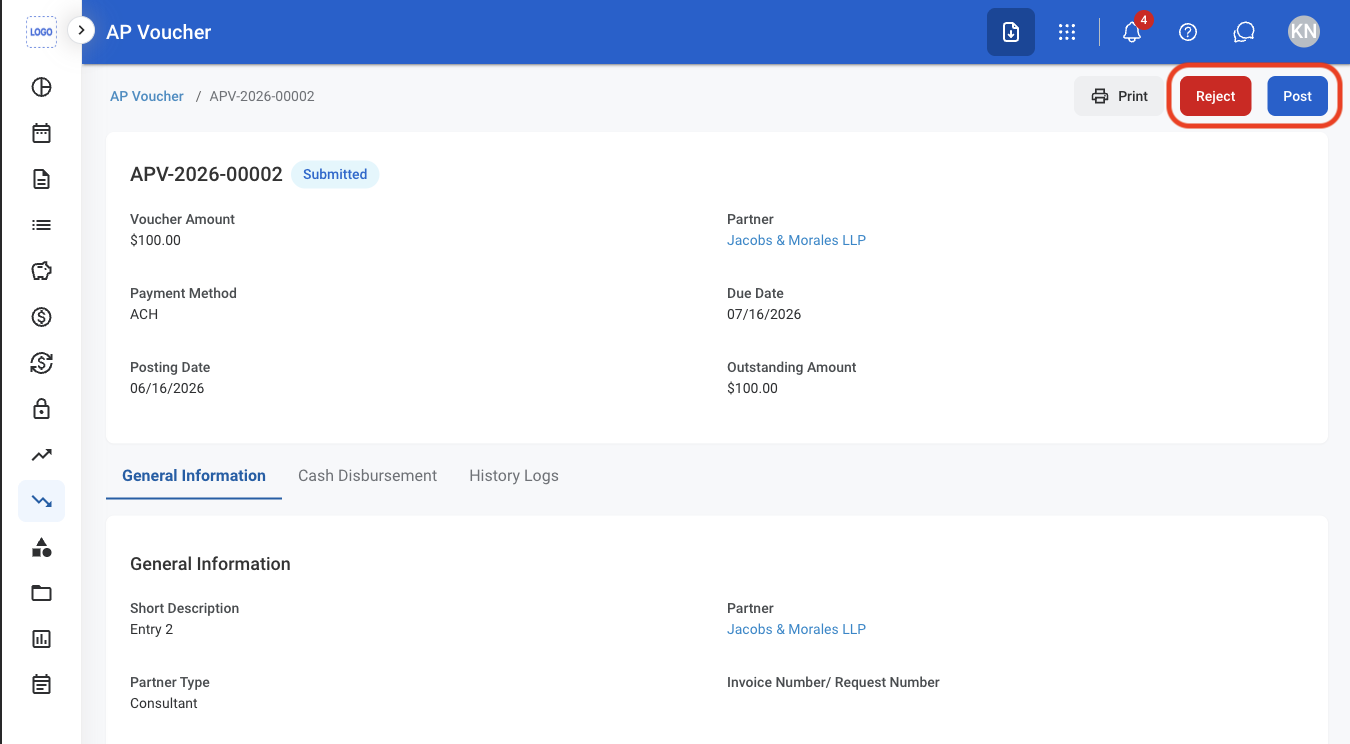Switch to the General Information tab
The height and width of the screenshot is (744, 1350).
pyautogui.click(x=194, y=476)
